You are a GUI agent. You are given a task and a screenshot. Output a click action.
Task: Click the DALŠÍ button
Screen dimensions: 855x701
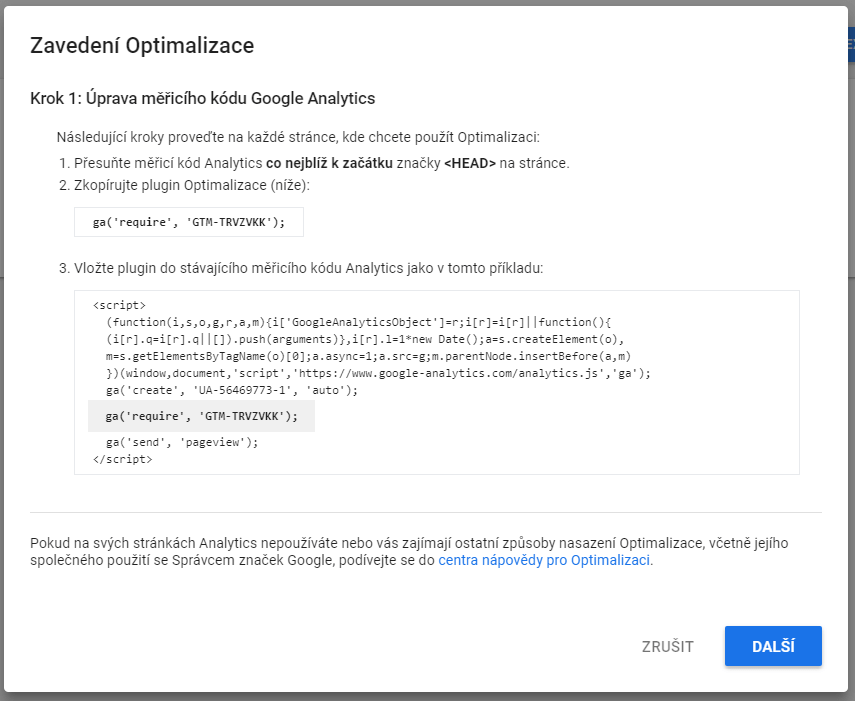pyautogui.click(x=772, y=646)
